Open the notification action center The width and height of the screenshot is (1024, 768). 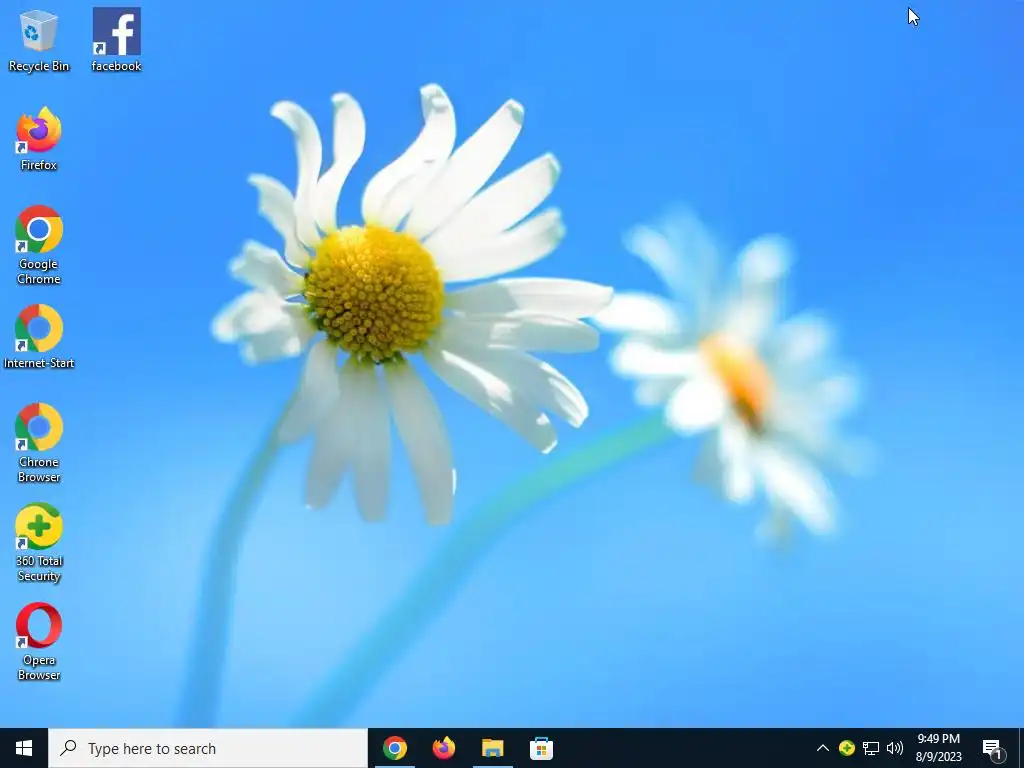(x=993, y=748)
